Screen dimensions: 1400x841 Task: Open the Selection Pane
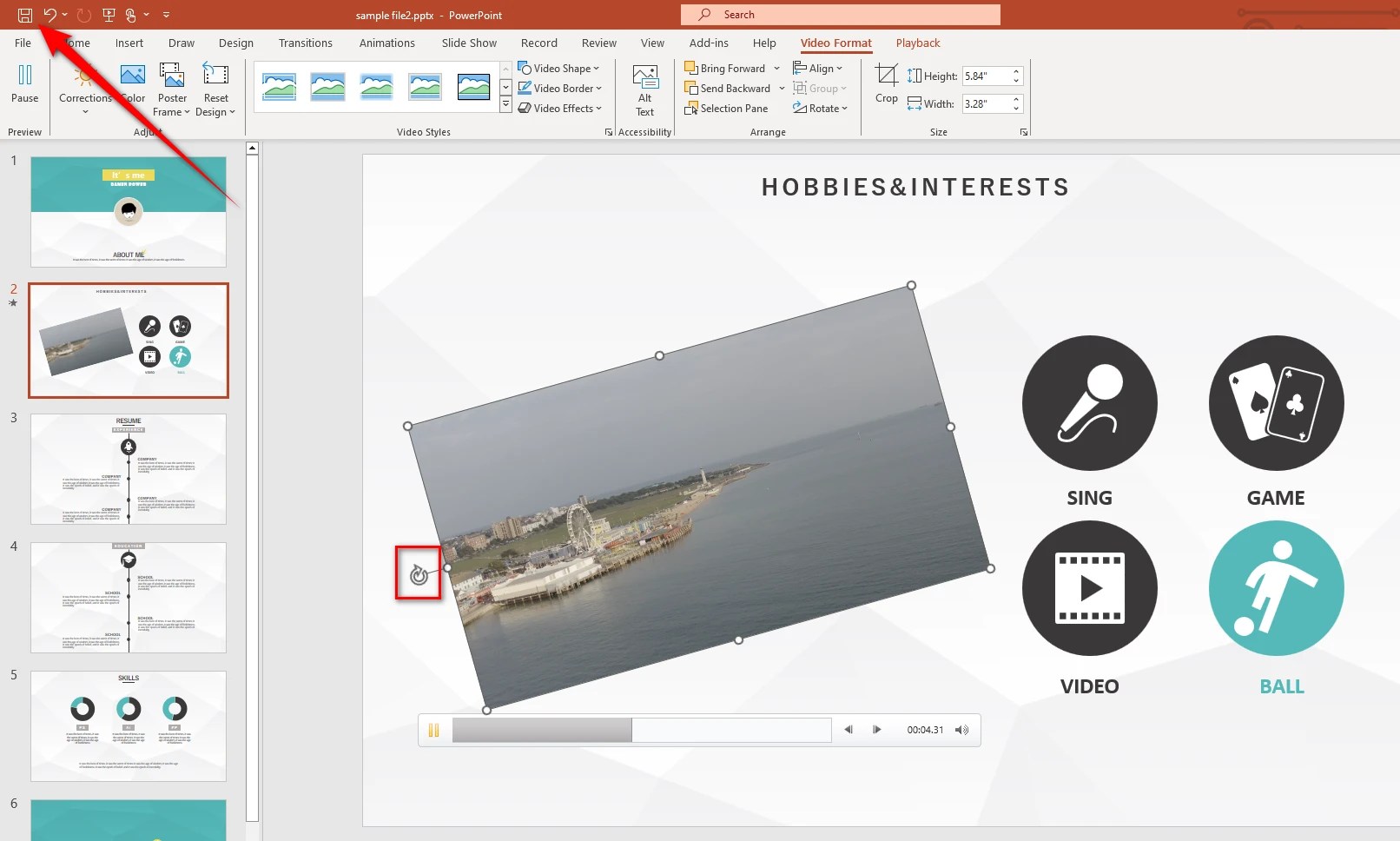click(728, 108)
